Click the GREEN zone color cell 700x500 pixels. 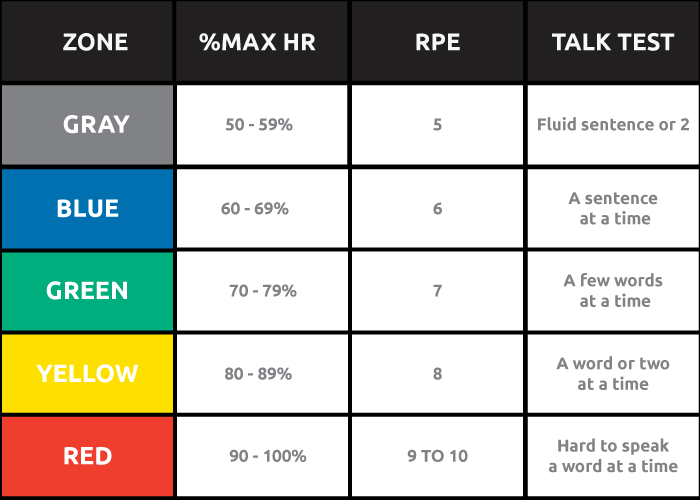87,291
